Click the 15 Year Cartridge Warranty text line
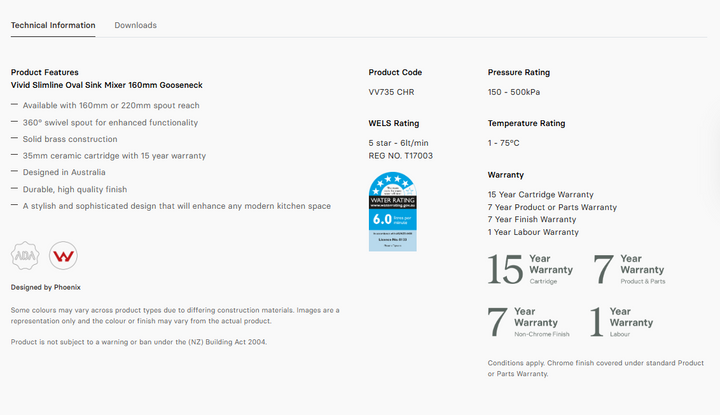The height and width of the screenshot is (415, 720). [540, 194]
